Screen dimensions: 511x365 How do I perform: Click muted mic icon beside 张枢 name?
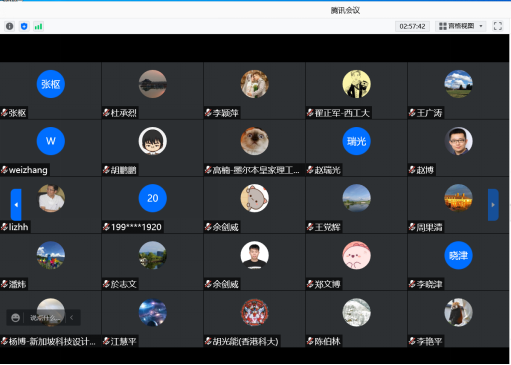point(4,113)
